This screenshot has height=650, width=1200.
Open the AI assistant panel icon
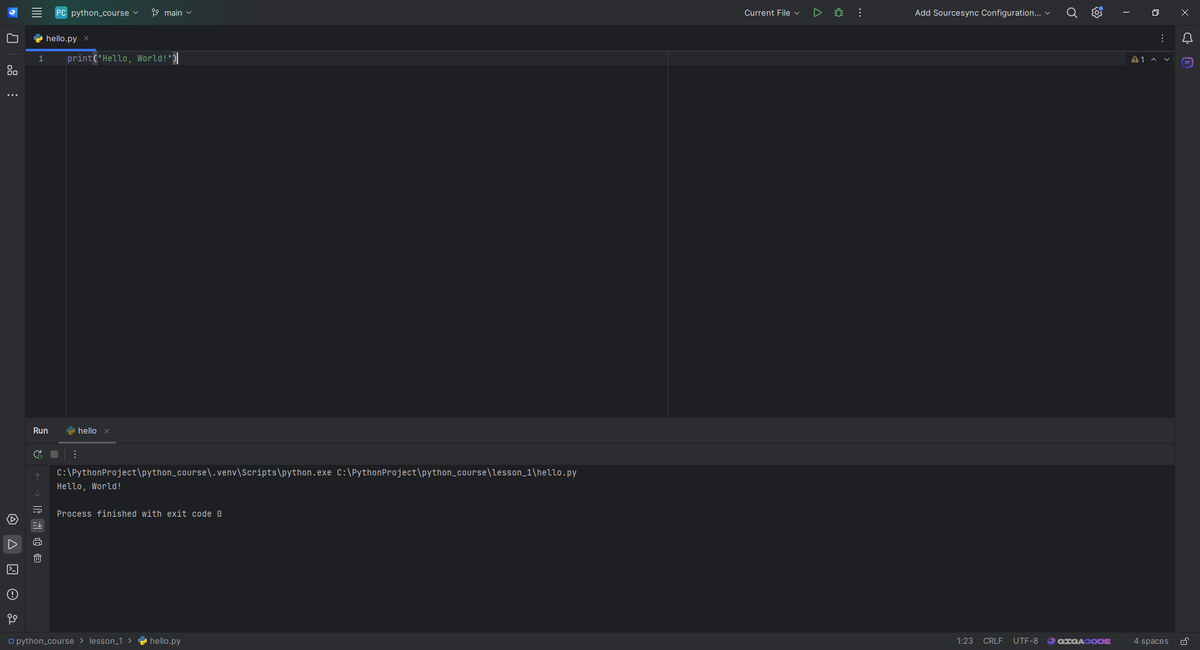[1187, 63]
